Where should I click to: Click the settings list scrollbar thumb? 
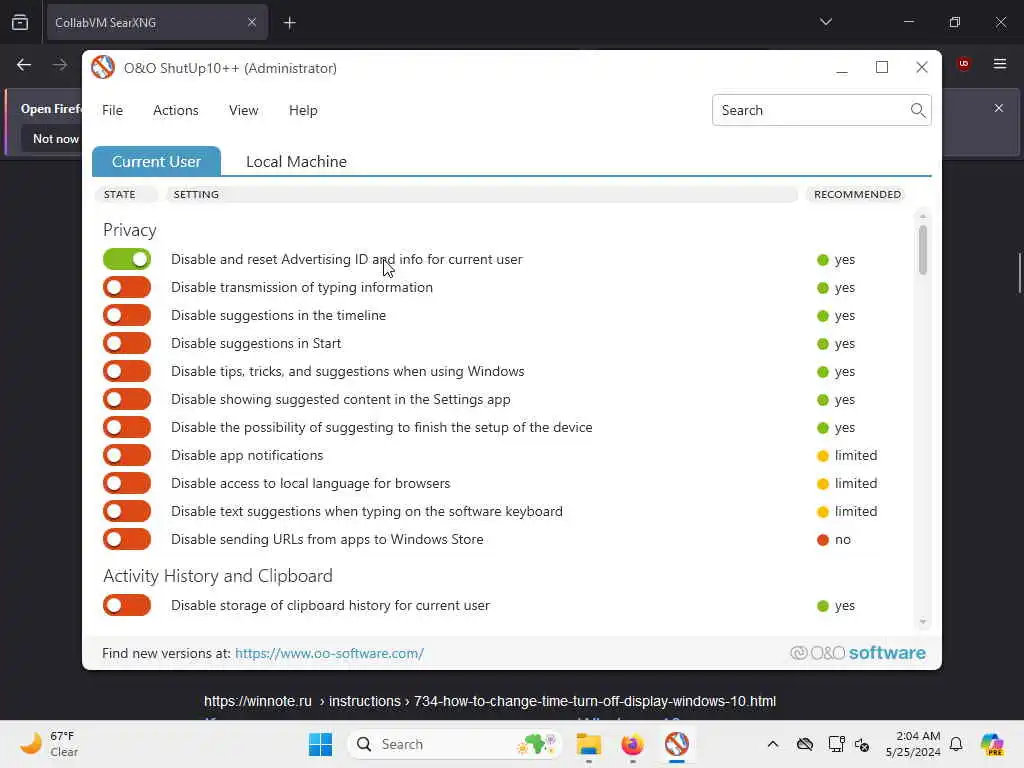pyautogui.click(x=922, y=250)
